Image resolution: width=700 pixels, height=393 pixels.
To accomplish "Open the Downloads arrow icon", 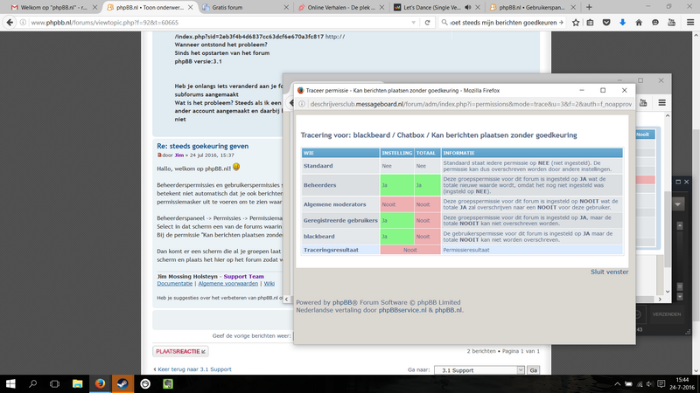I will tap(622, 22).
